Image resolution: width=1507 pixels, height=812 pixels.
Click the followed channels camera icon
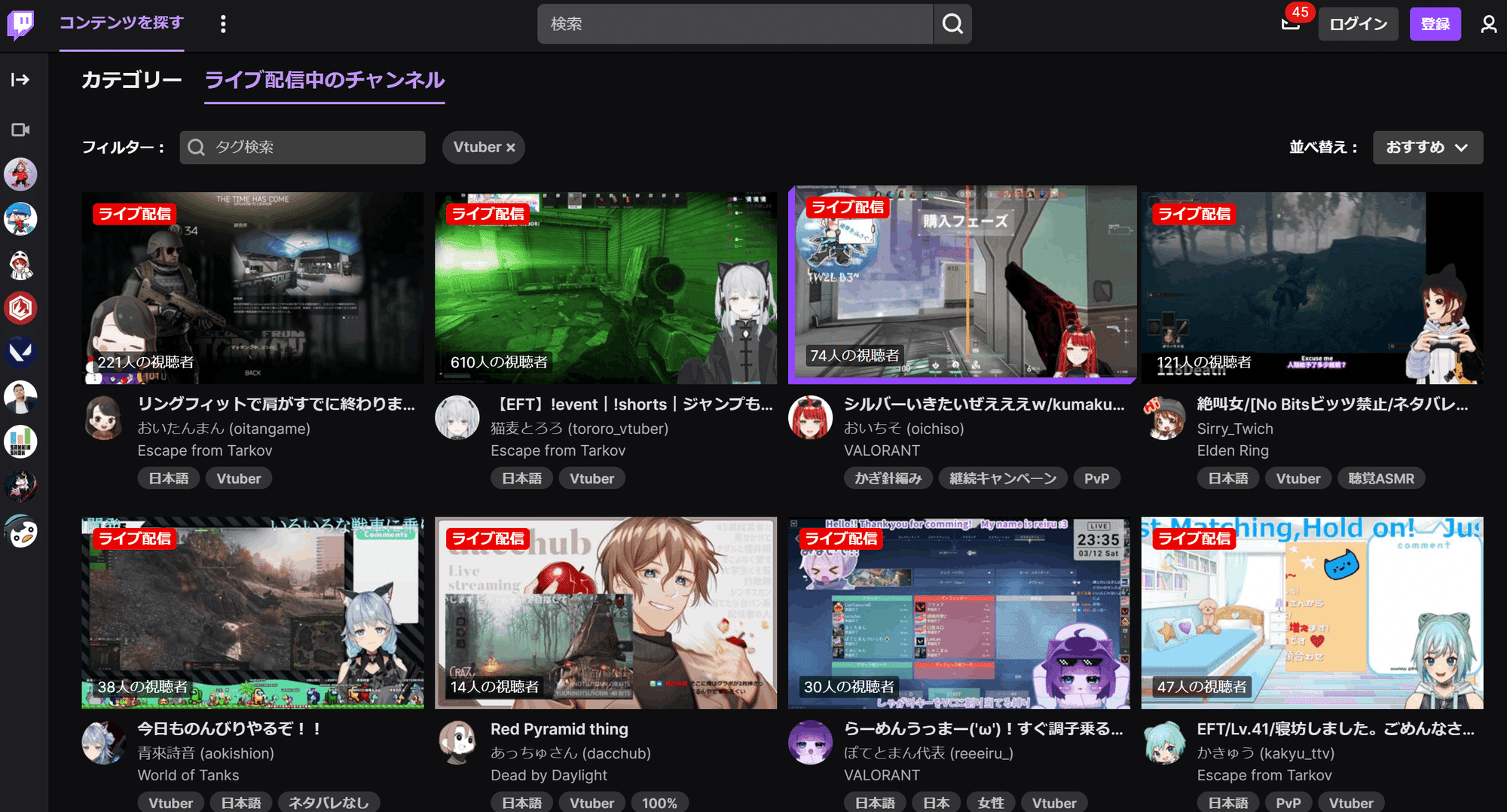click(20, 130)
